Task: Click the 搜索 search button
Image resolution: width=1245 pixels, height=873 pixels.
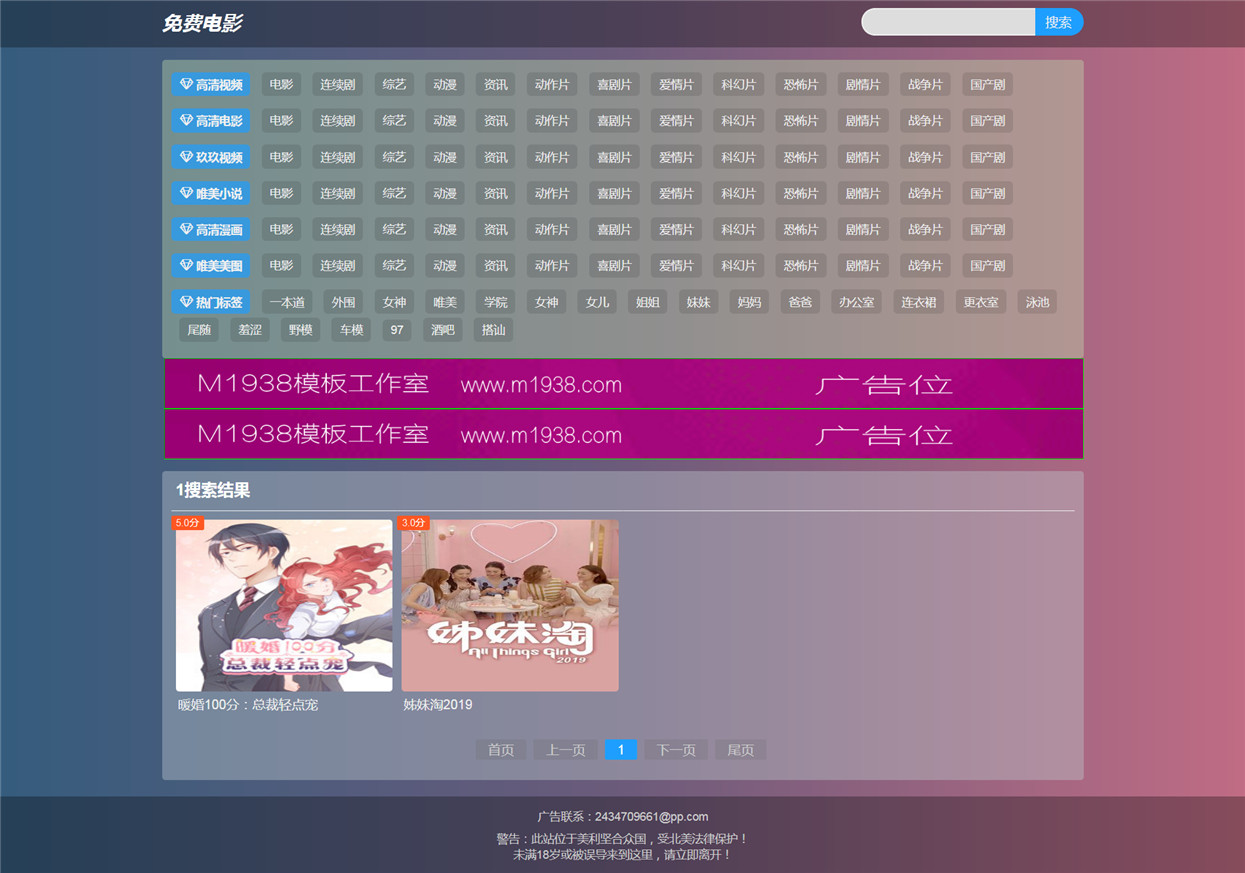Action: [1059, 22]
